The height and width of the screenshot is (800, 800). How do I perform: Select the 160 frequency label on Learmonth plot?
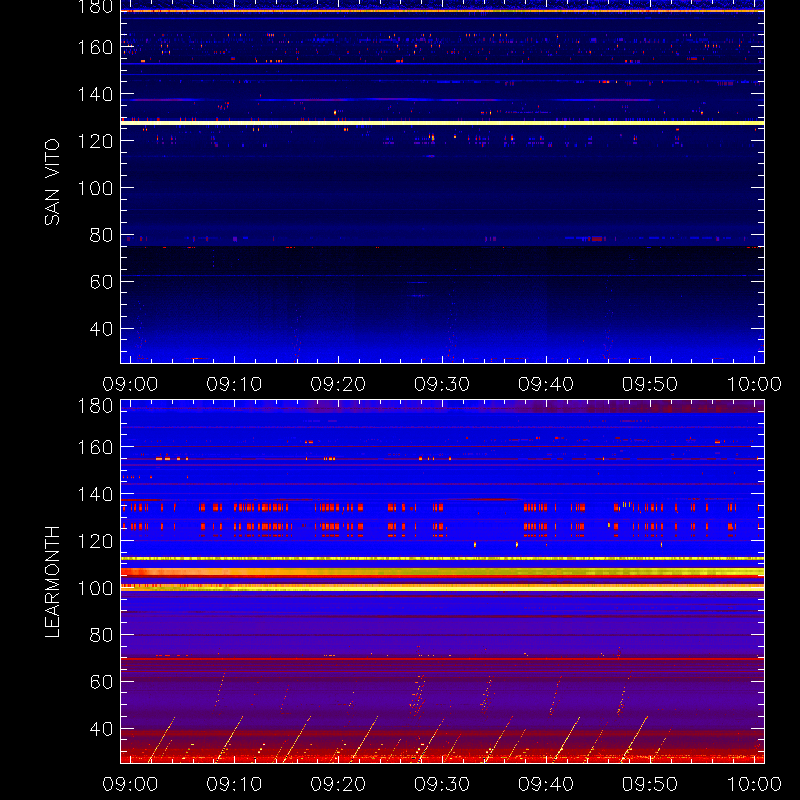95,447
